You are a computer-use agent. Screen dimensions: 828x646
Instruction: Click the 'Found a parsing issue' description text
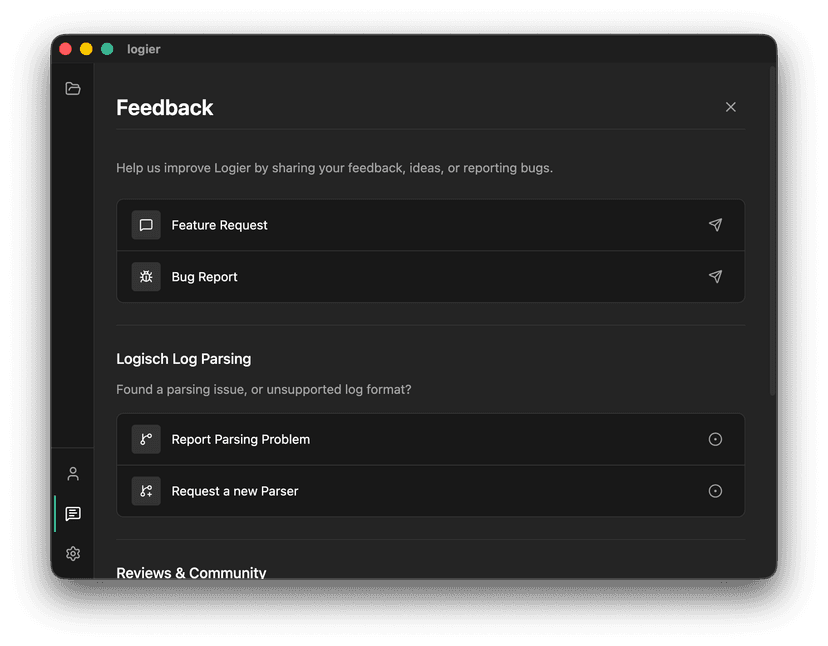click(x=264, y=390)
